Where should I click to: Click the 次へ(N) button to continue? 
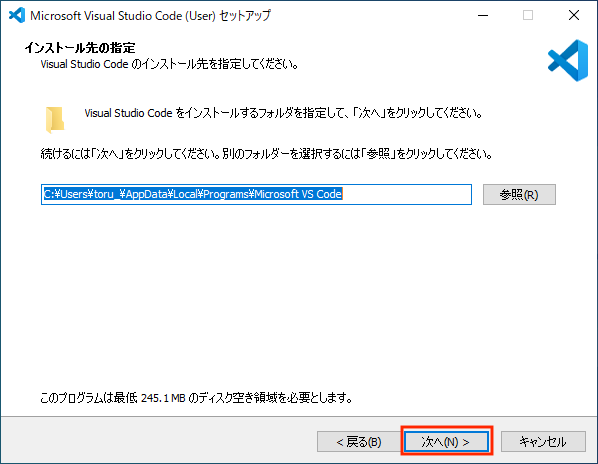[446, 442]
